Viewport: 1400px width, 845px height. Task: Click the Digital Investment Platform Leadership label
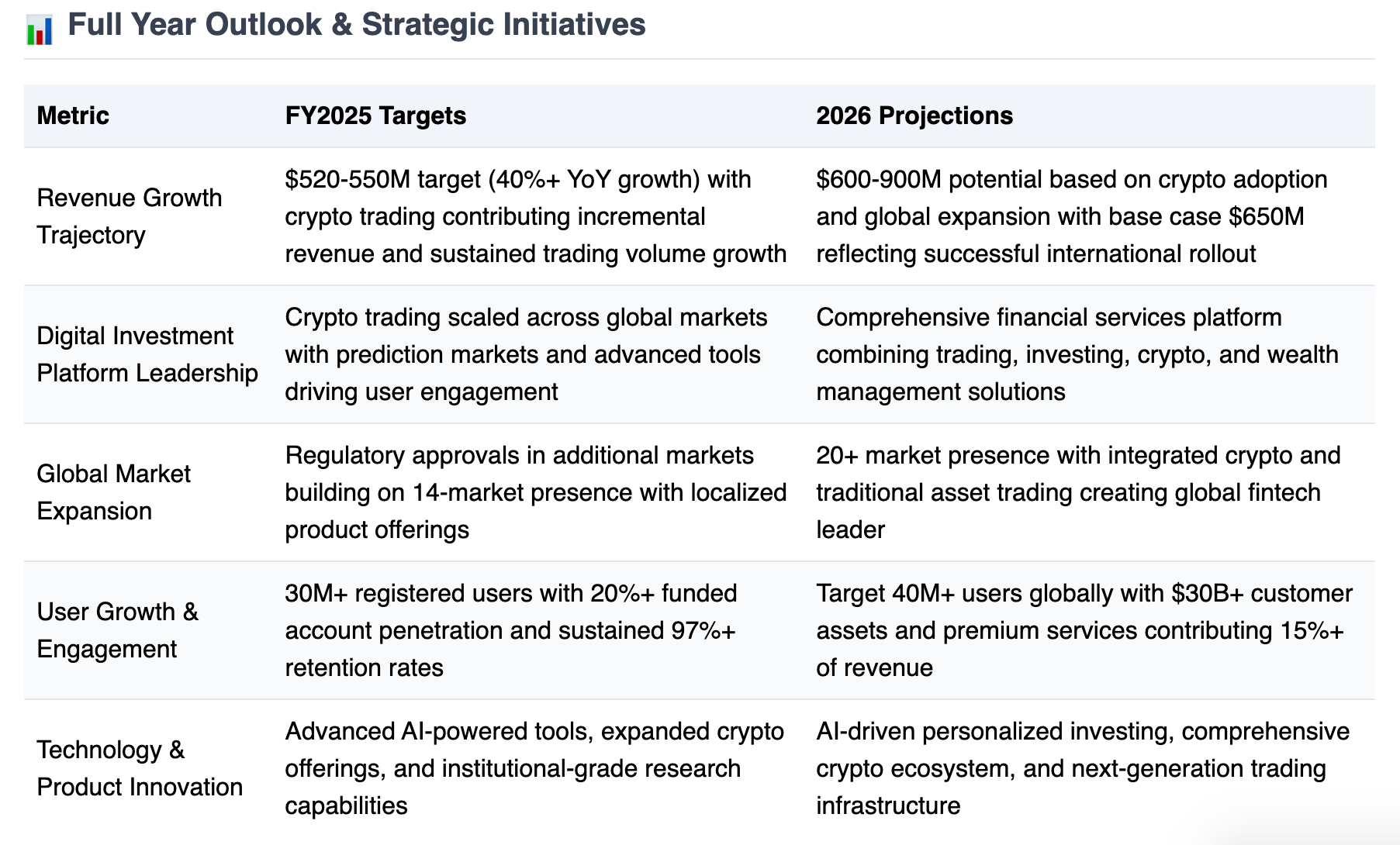(x=147, y=354)
